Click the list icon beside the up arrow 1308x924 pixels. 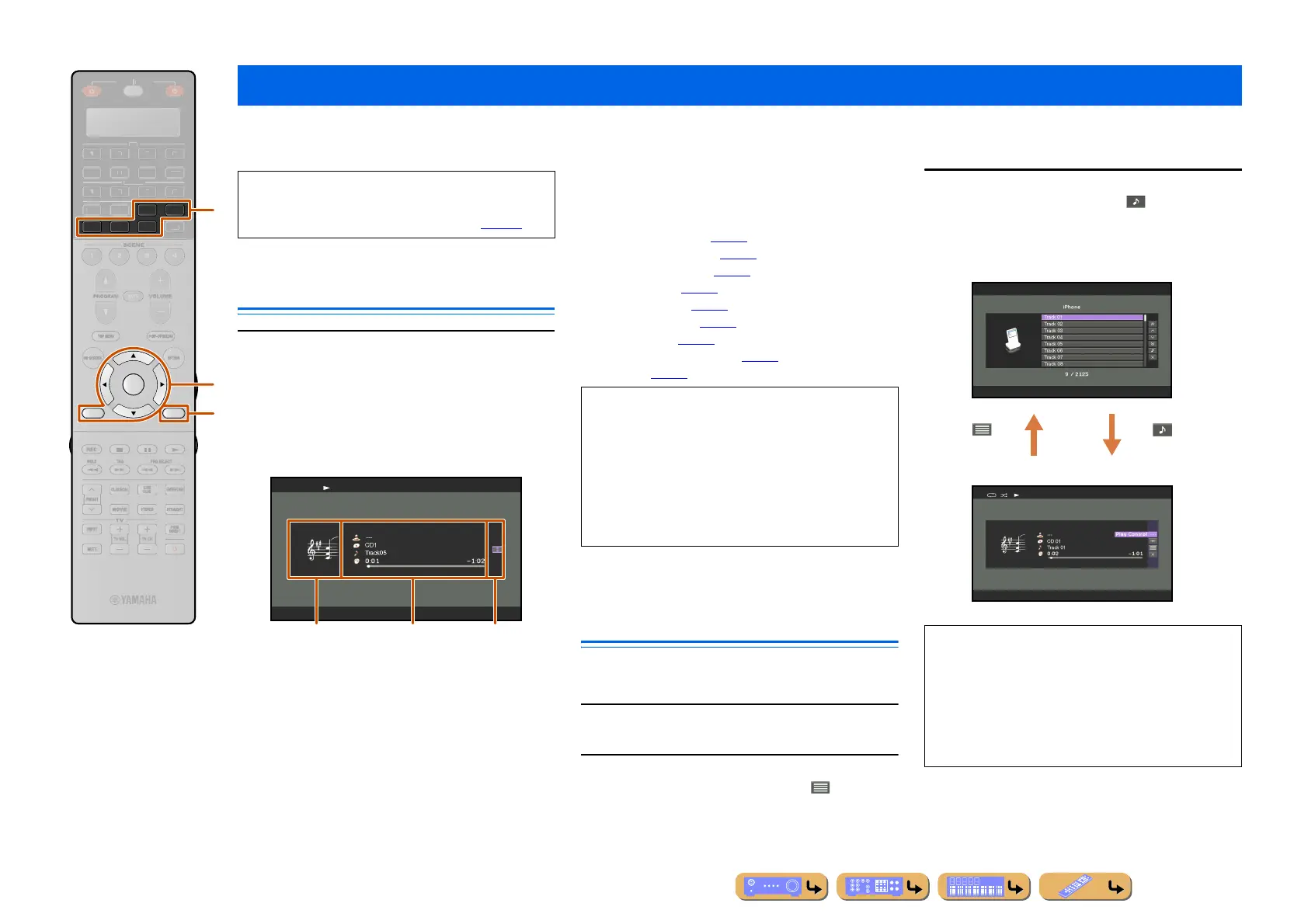click(982, 429)
